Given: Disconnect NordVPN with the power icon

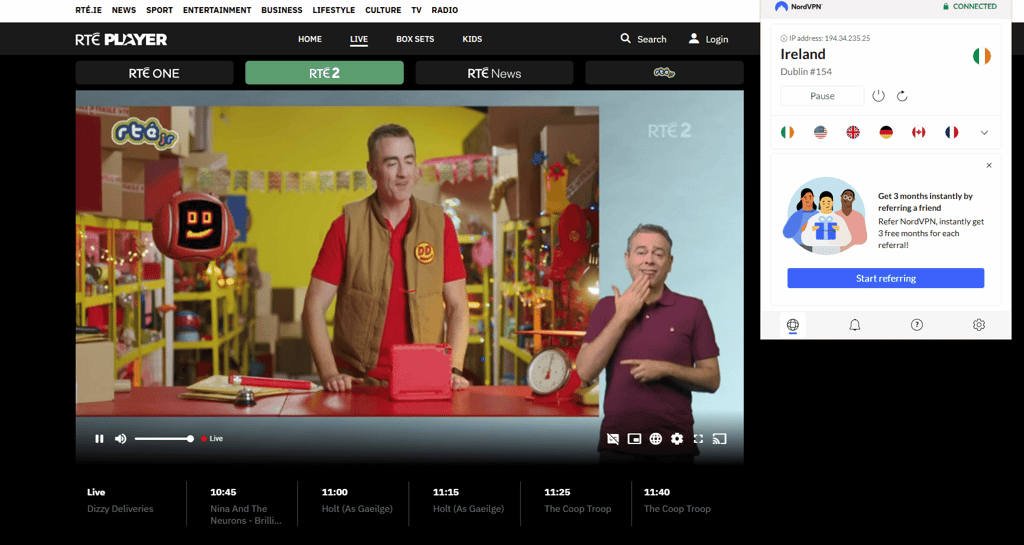Looking at the screenshot, I should 878,96.
